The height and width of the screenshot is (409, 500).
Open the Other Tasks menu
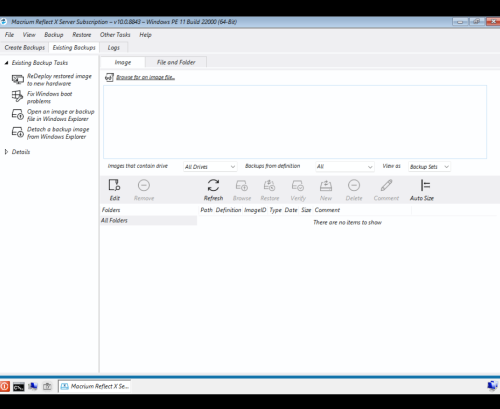tap(115, 35)
